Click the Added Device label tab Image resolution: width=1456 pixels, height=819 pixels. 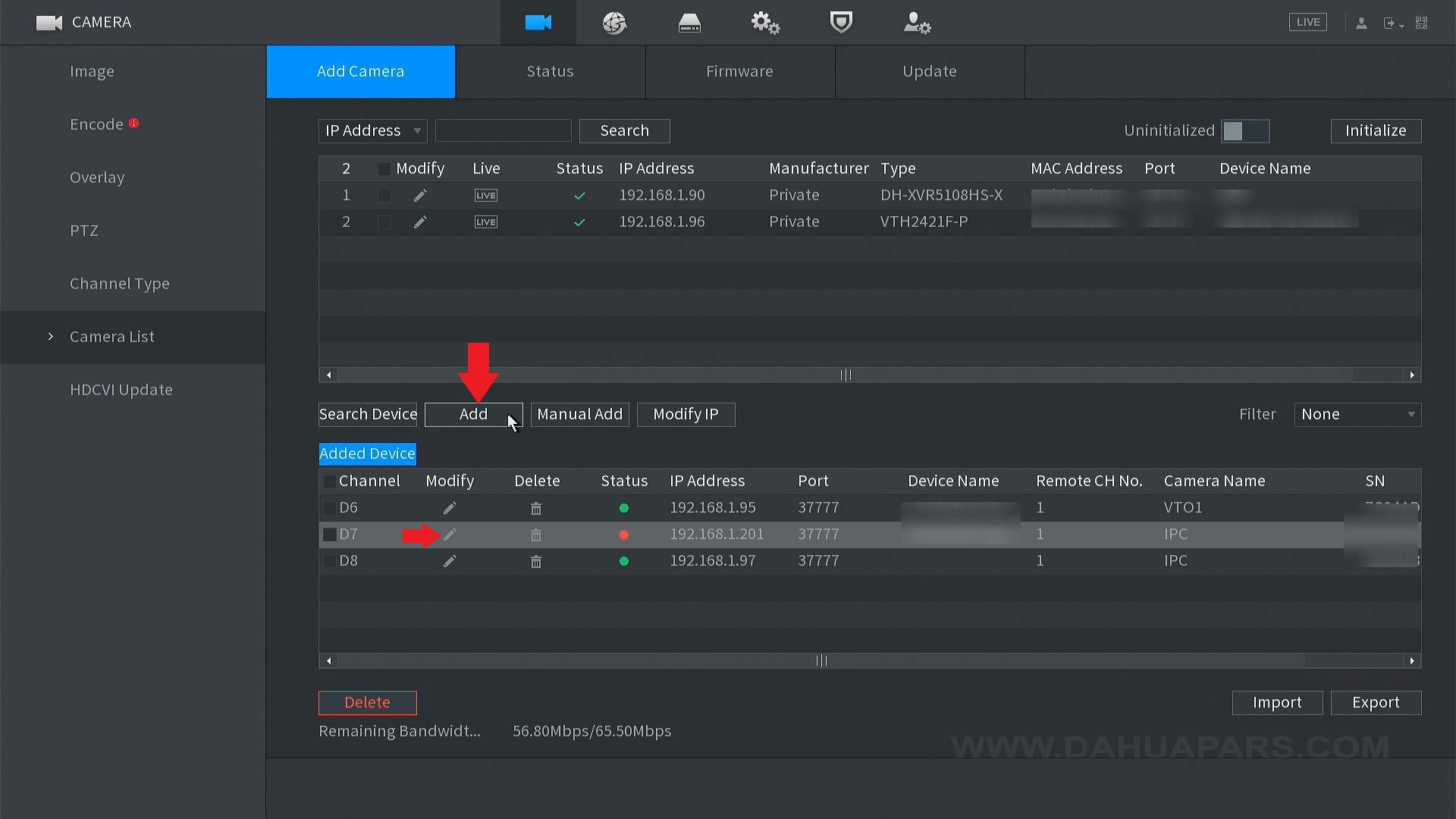coord(367,453)
